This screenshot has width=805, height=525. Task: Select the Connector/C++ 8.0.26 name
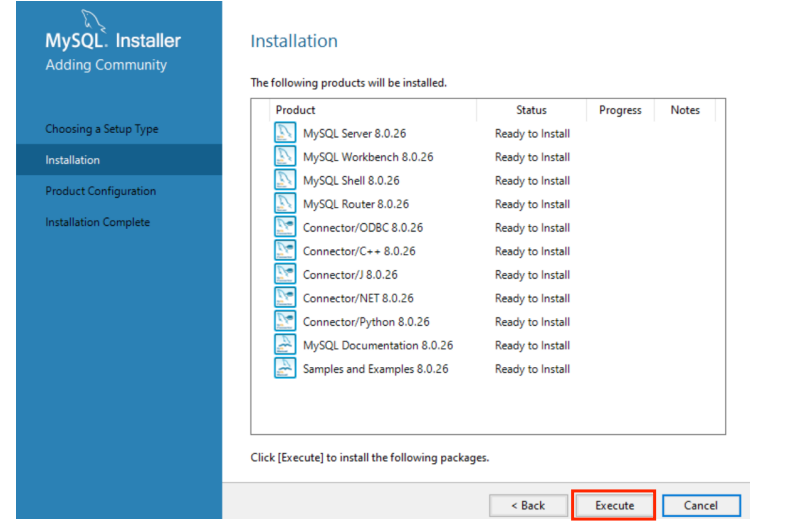point(359,251)
